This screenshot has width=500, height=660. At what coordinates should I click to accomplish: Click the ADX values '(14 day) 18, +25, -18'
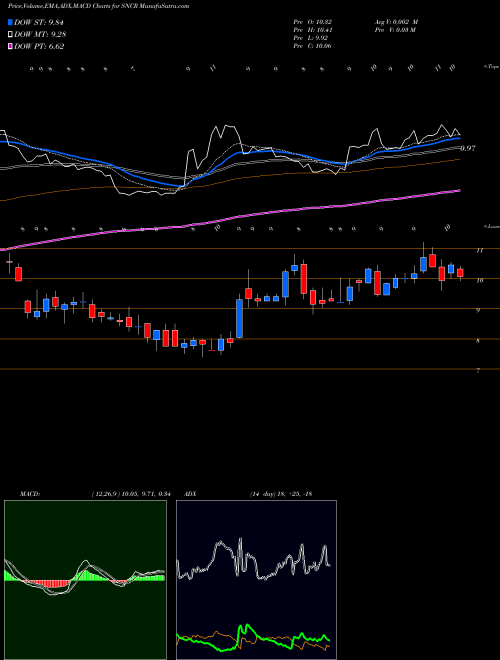281,494
